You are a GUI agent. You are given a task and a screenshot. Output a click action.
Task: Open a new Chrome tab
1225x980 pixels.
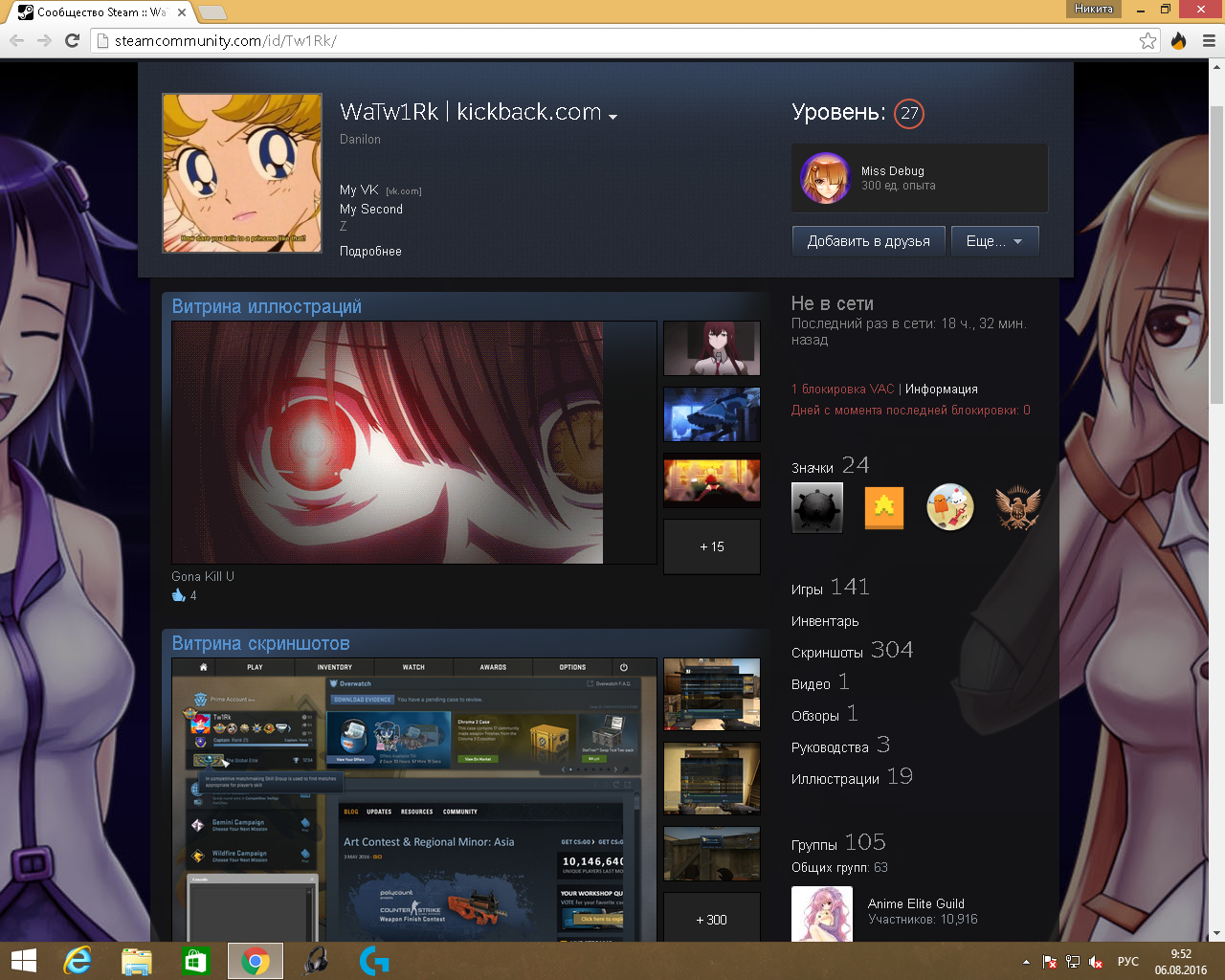click(x=212, y=12)
